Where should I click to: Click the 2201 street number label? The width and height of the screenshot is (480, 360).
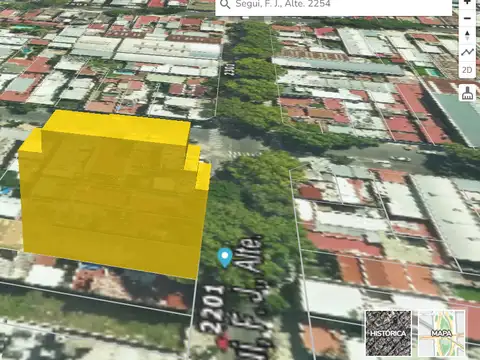[x=213, y=309]
